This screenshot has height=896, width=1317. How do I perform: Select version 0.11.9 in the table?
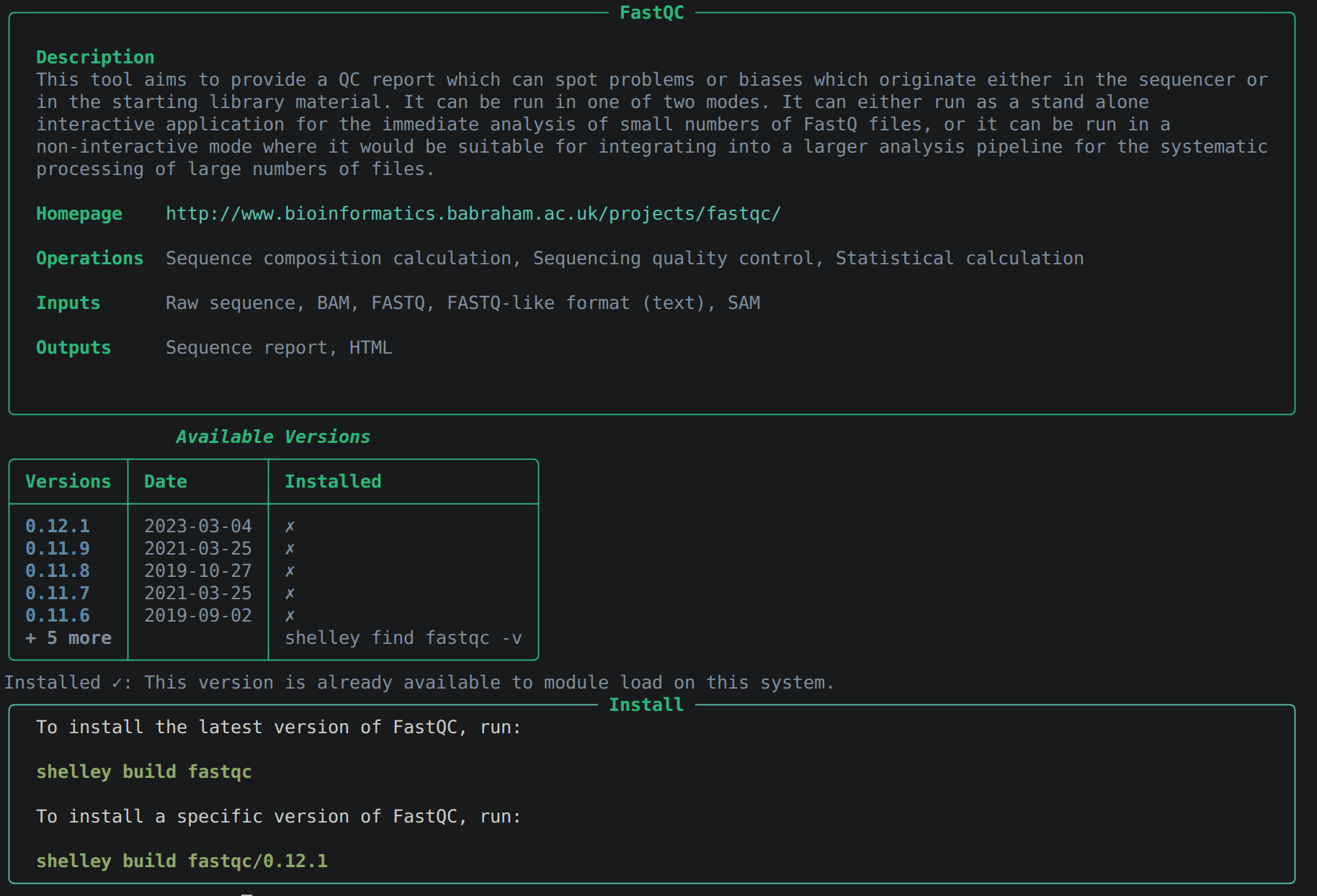[x=58, y=549]
